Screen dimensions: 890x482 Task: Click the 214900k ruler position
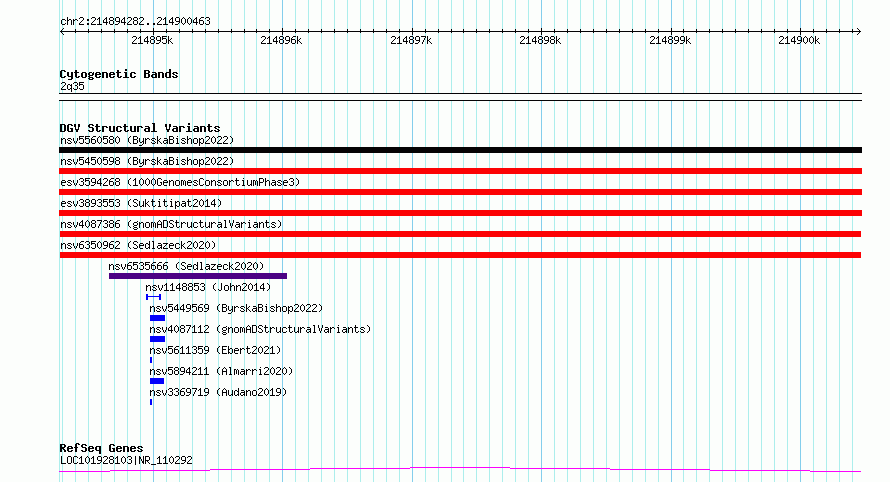pos(799,40)
